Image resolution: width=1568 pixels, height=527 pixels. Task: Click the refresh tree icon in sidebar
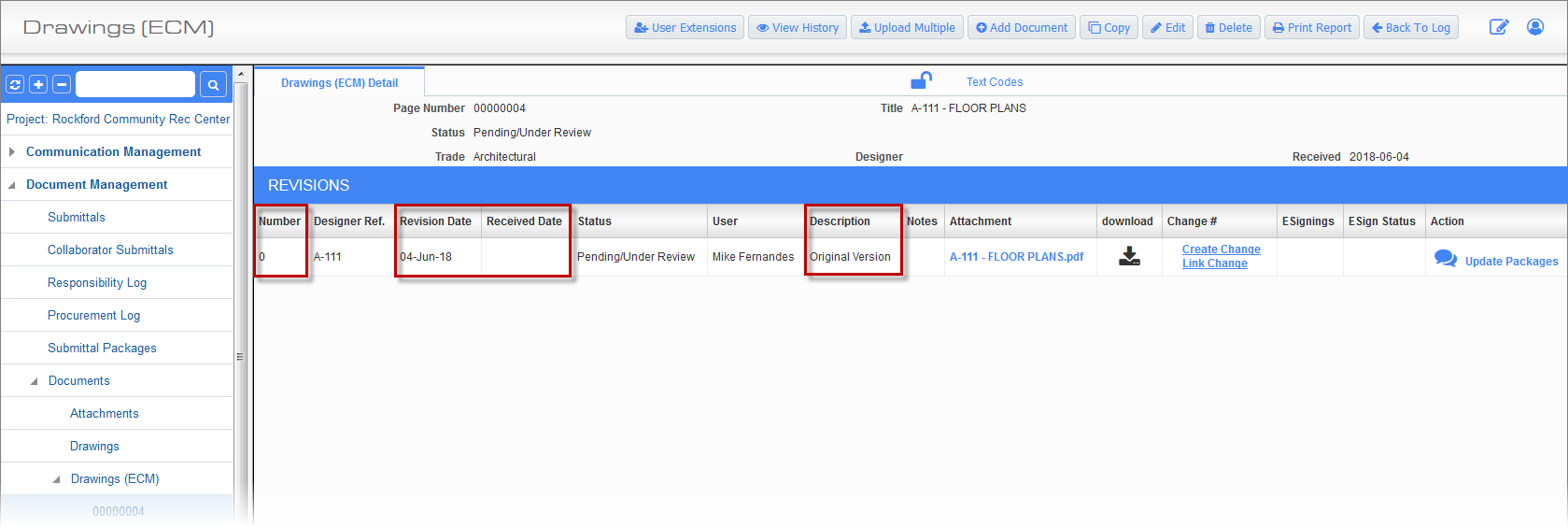[15, 85]
